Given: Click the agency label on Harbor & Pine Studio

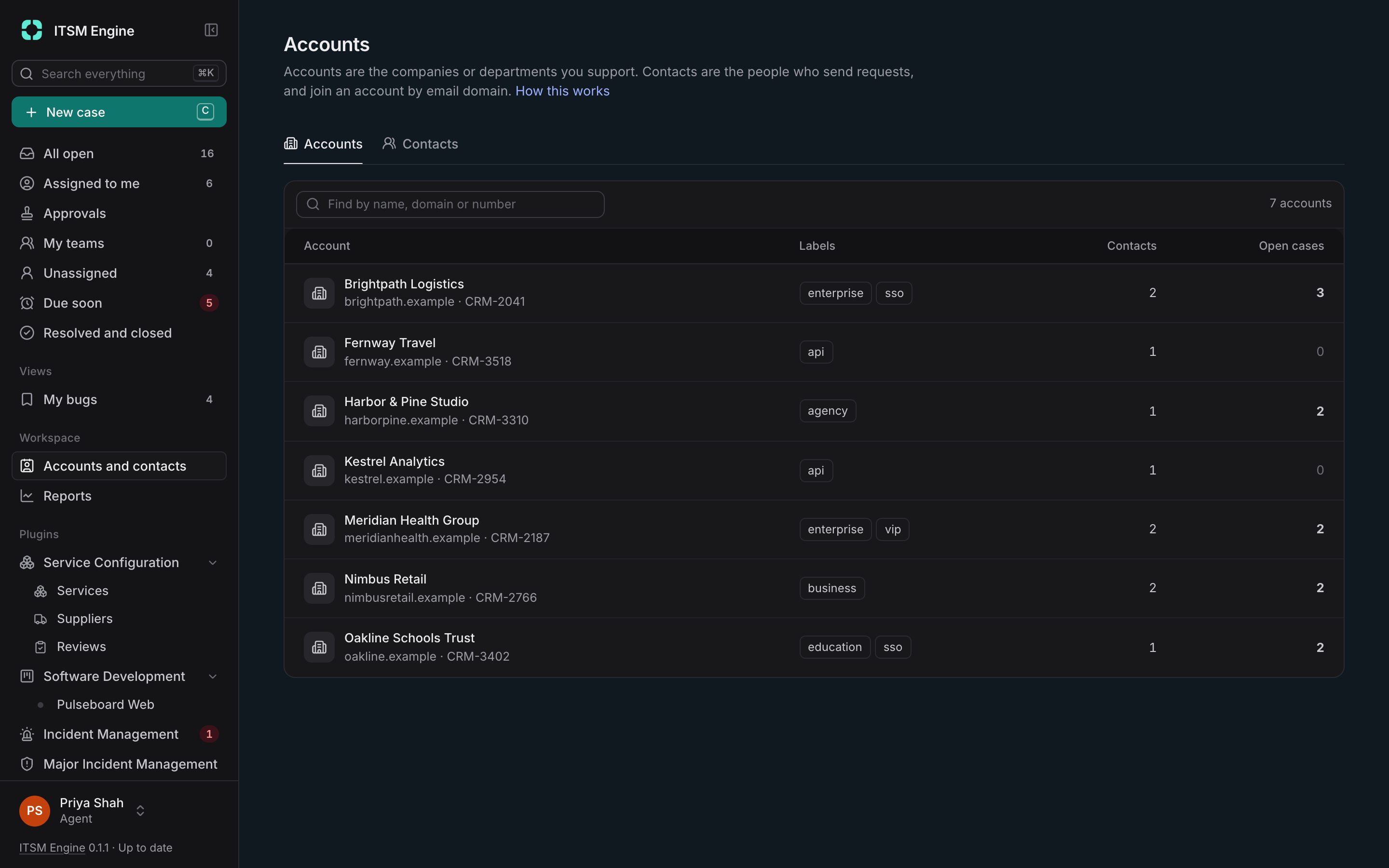Looking at the screenshot, I should click(828, 411).
